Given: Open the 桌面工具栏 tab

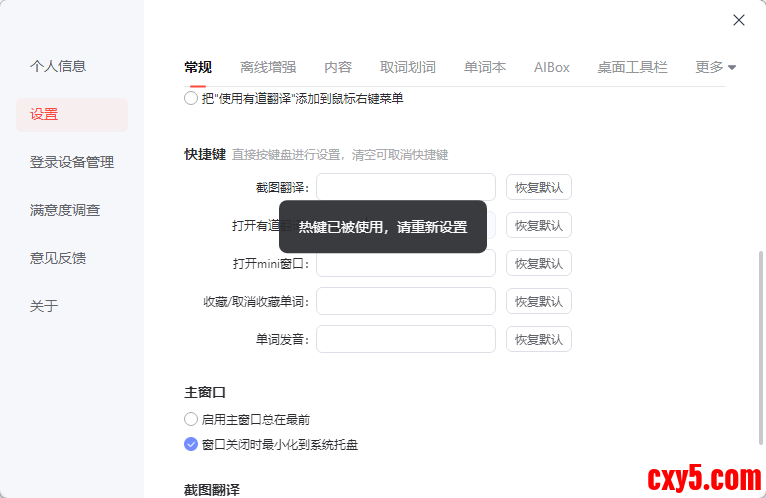Looking at the screenshot, I should pos(632,68).
